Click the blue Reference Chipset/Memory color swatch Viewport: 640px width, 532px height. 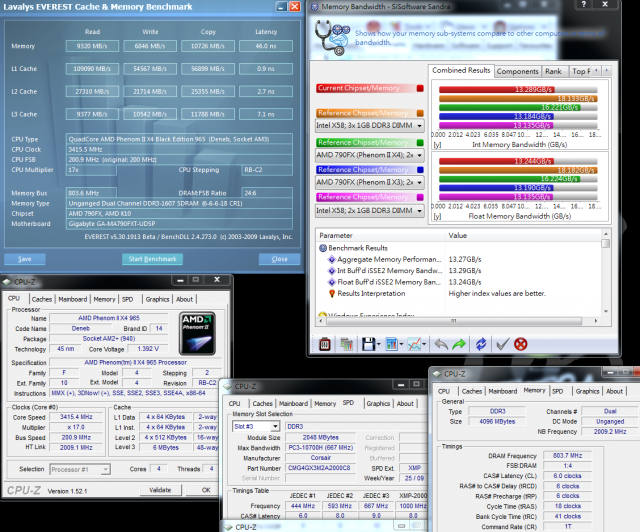click(420, 169)
